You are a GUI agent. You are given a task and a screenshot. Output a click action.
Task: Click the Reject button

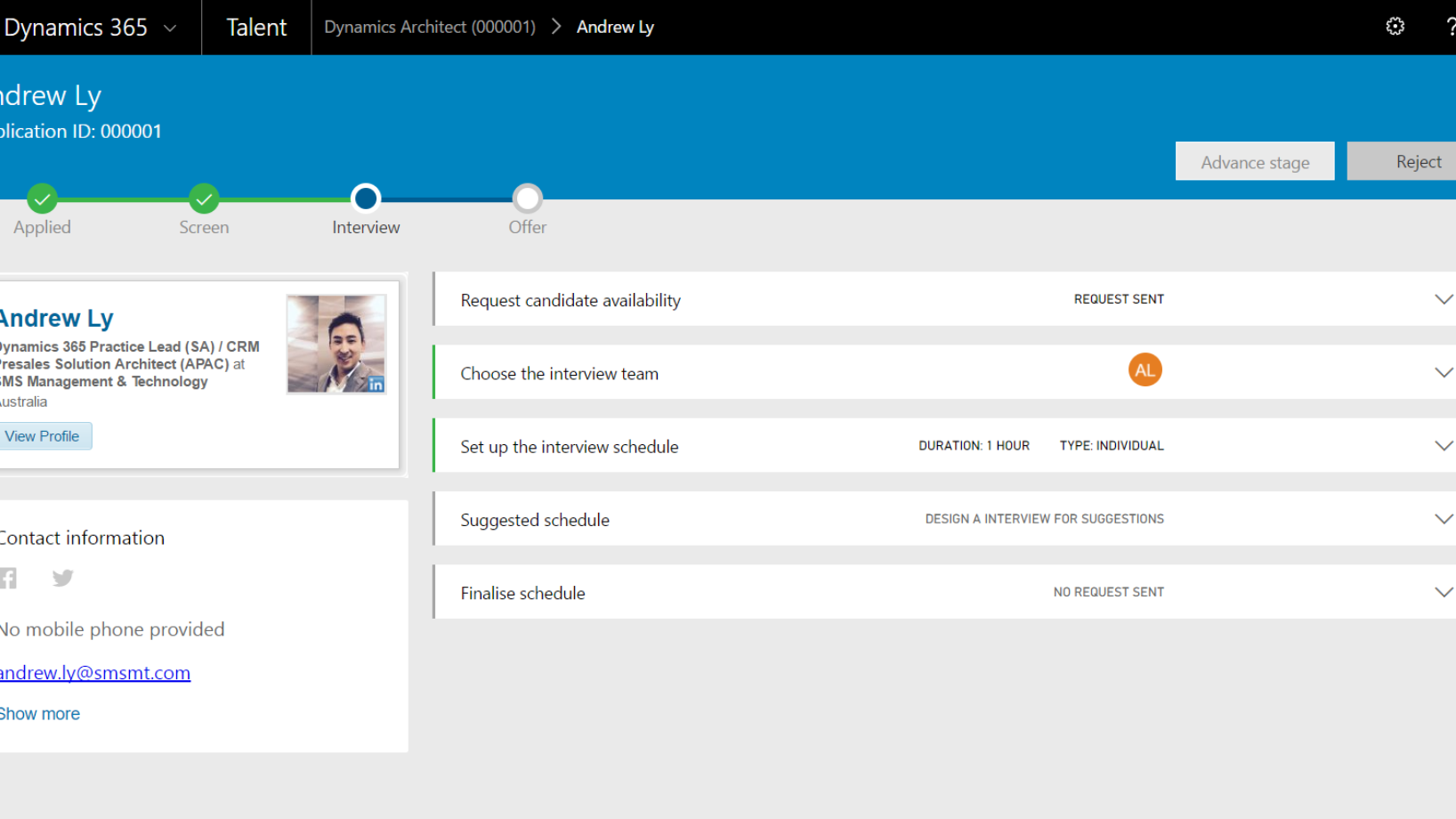[x=1402, y=161]
